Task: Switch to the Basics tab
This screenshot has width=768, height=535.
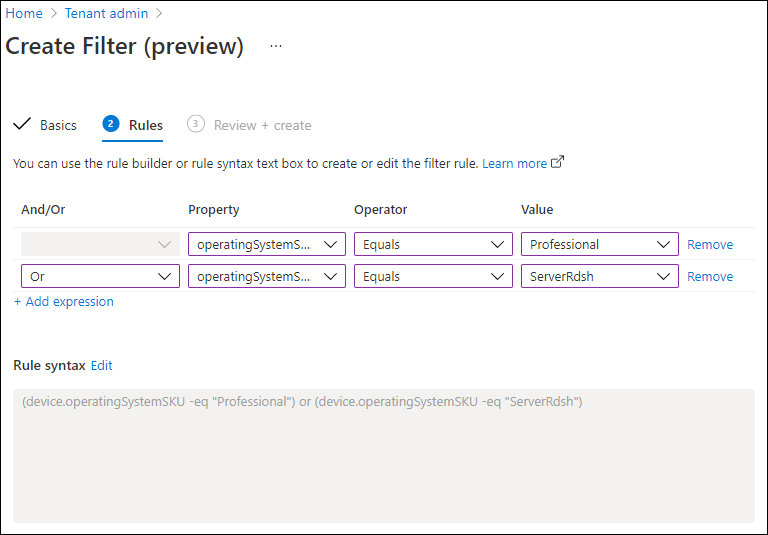Action: coord(58,125)
